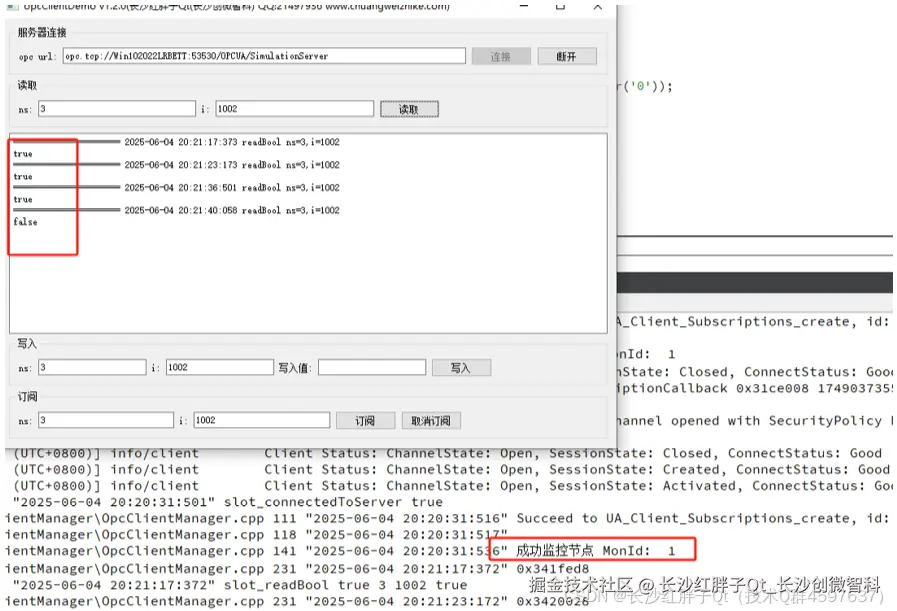Focus the ns field in 读取 section

click(117, 109)
